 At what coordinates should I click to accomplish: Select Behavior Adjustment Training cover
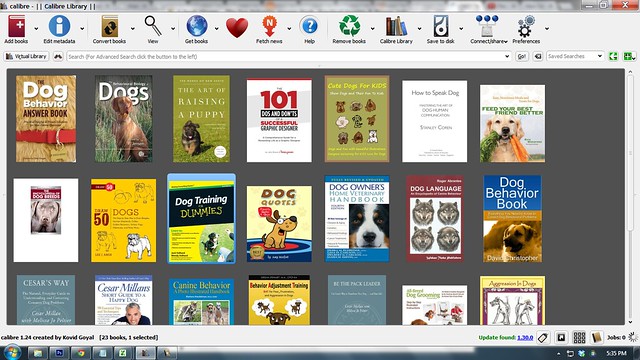coord(279,300)
